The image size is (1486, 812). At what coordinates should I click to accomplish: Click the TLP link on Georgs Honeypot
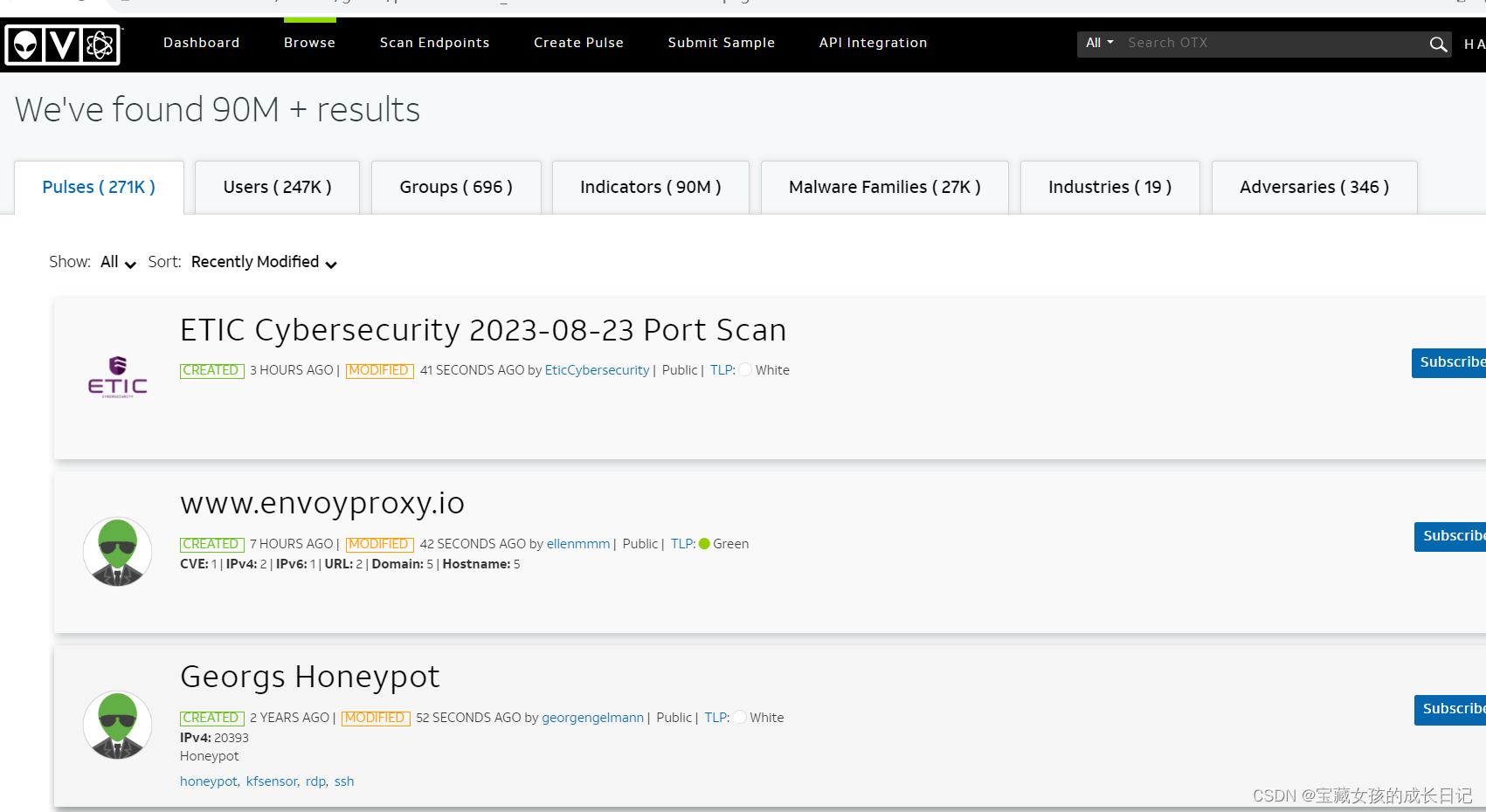pyautogui.click(x=717, y=718)
